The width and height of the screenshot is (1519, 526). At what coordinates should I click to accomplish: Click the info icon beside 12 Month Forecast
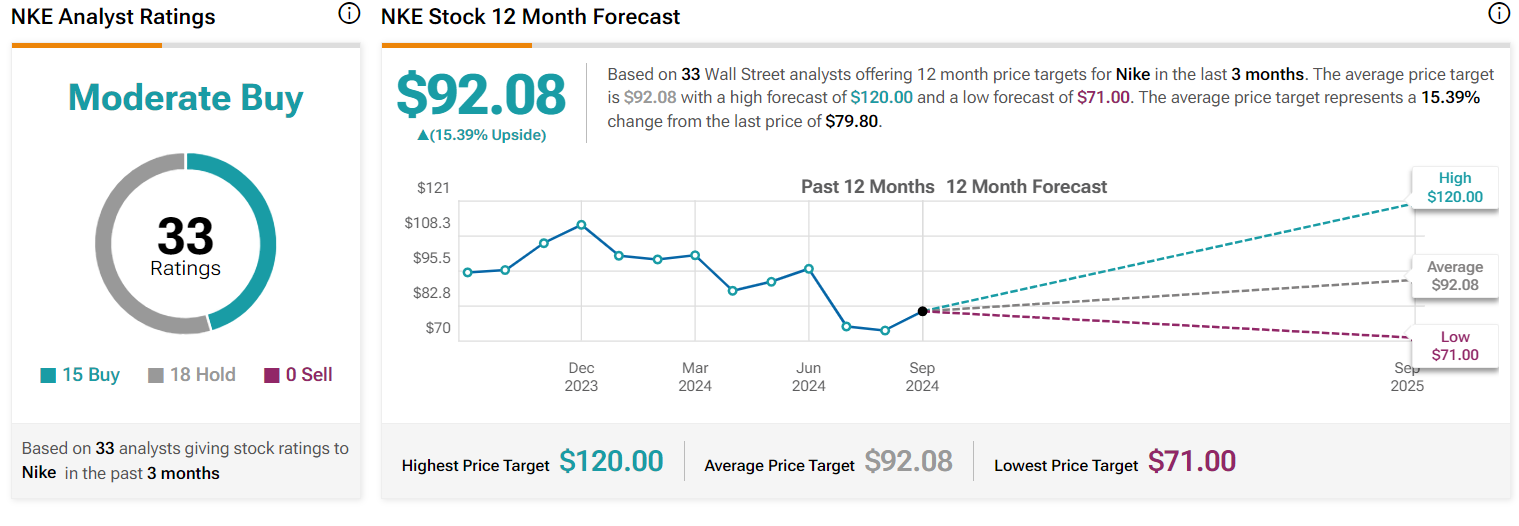click(x=1498, y=14)
